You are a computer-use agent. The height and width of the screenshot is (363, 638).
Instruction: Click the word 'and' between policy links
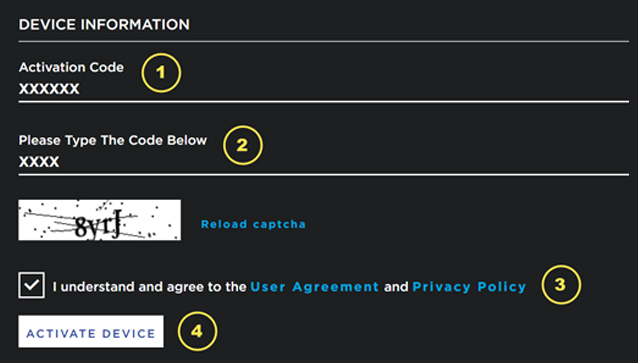pos(395,287)
